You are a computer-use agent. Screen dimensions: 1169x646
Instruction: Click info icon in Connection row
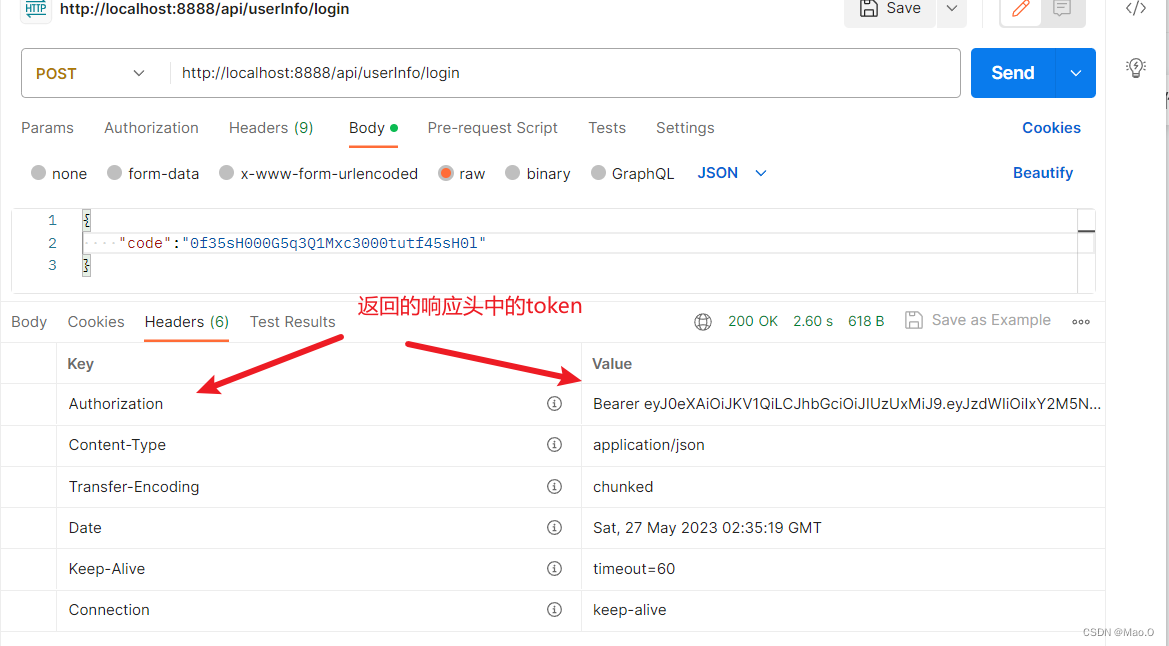pos(554,609)
